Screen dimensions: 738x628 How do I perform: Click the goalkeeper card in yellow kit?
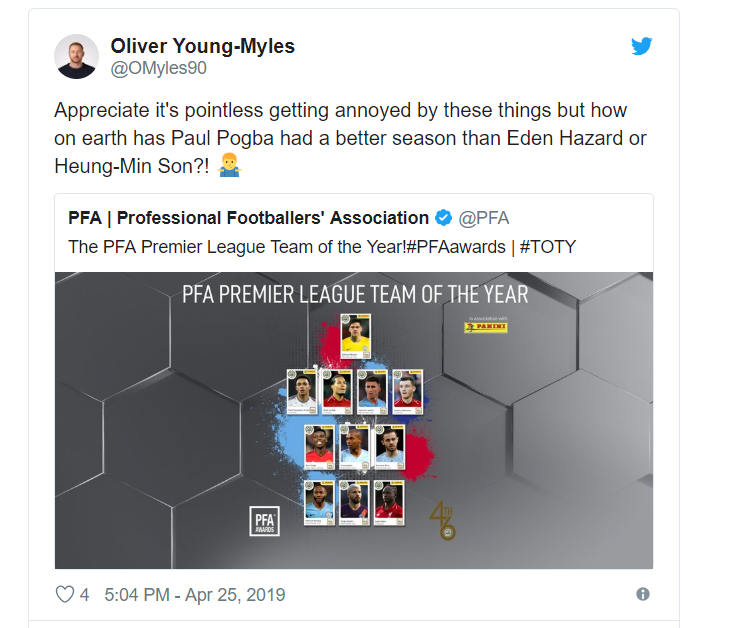[356, 339]
